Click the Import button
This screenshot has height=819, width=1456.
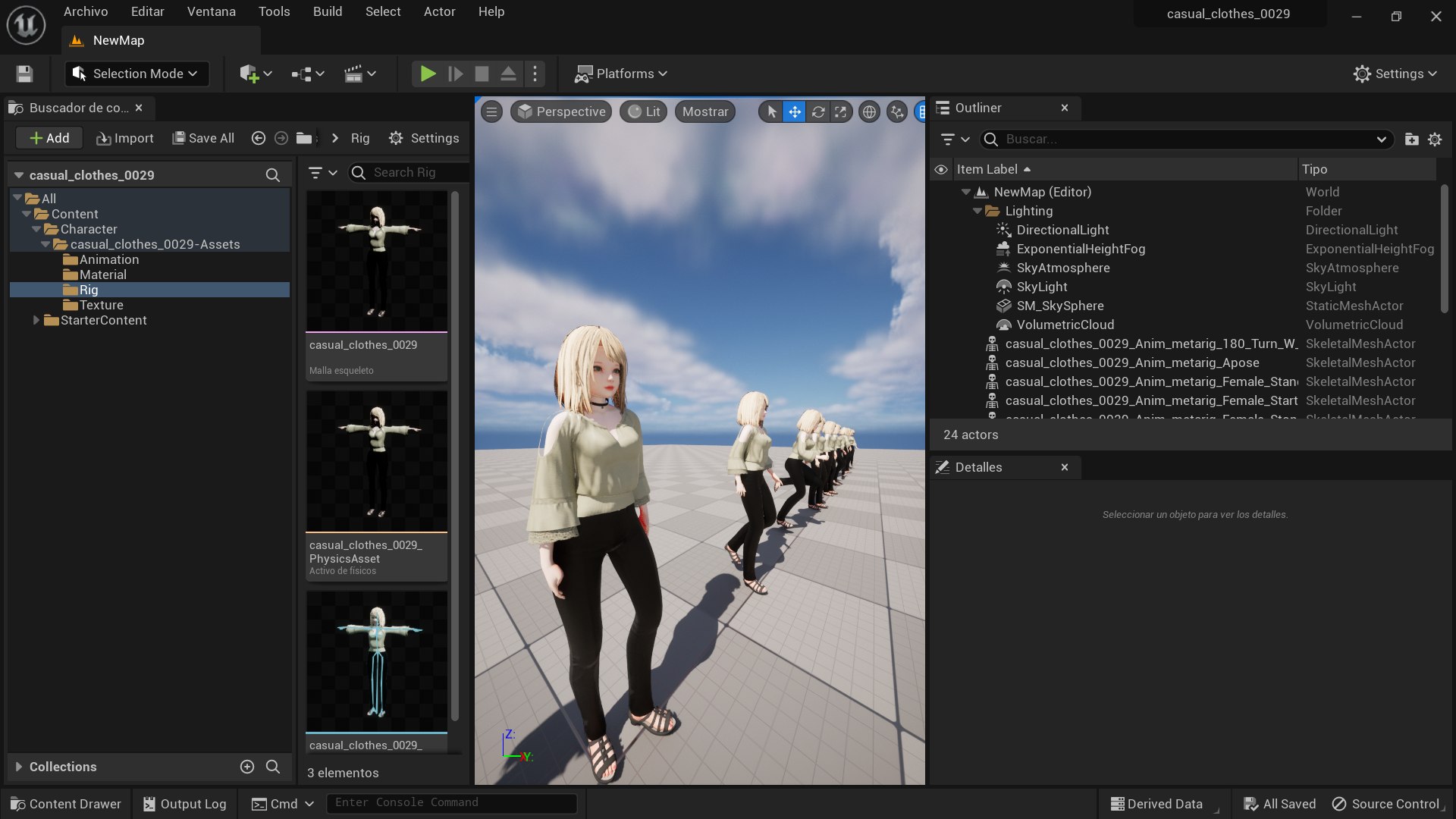(x=125, y=138)
